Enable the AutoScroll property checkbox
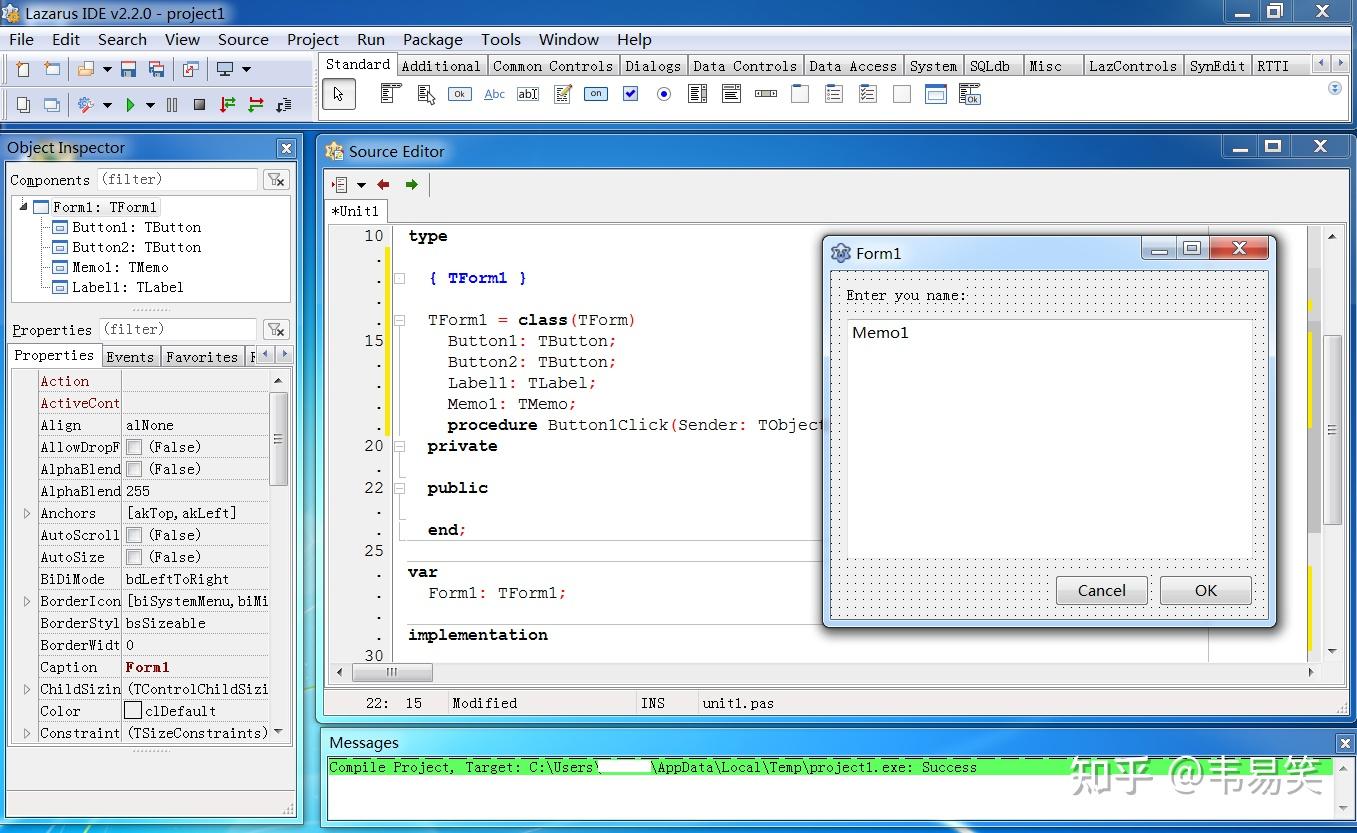The image size is (1357, 833). (x=134, y=535)
